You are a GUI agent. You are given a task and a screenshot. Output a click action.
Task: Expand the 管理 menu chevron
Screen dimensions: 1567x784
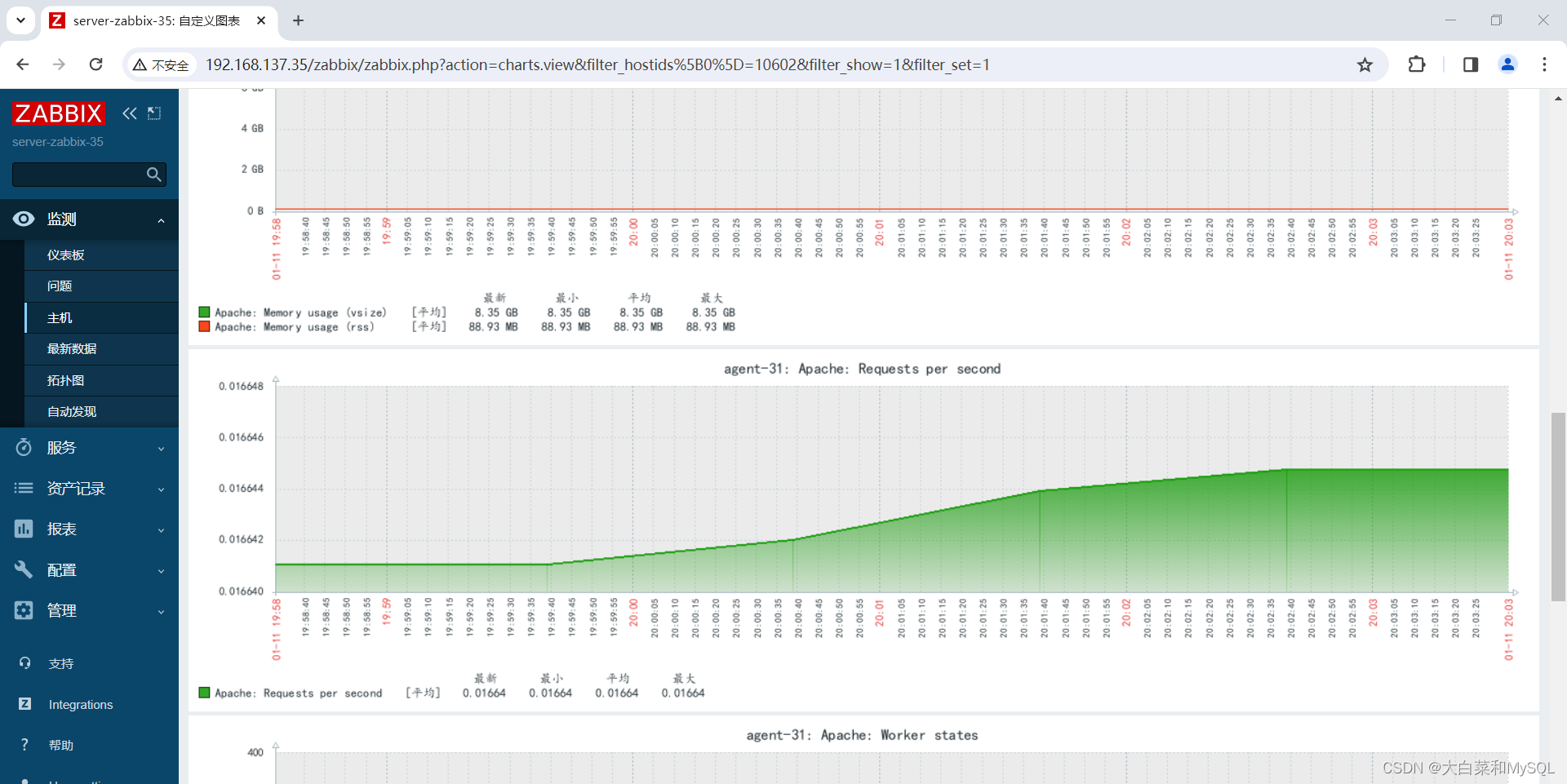pos(161,612)
